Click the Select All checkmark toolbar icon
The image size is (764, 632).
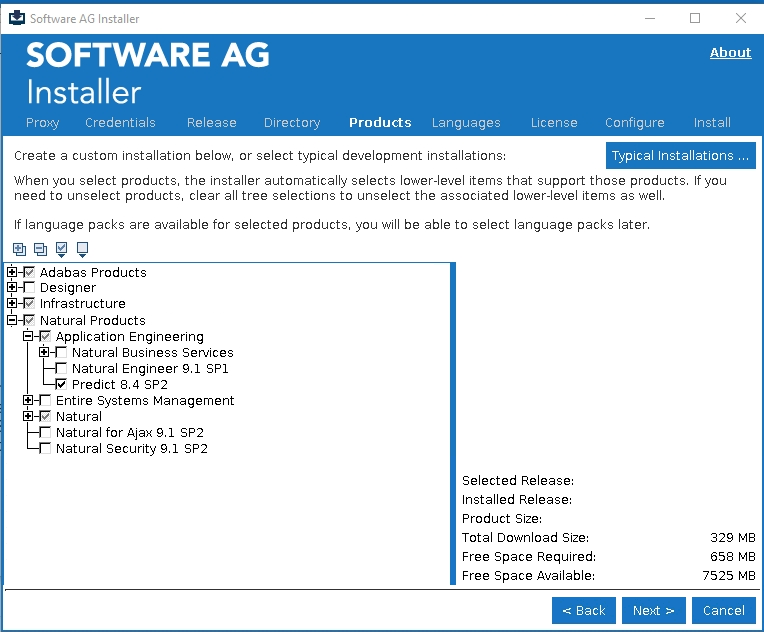61,249
